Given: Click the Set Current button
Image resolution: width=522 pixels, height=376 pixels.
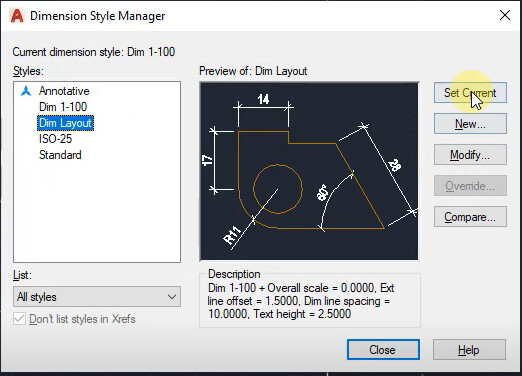Looking at the screenshot, I should point(470,93).
